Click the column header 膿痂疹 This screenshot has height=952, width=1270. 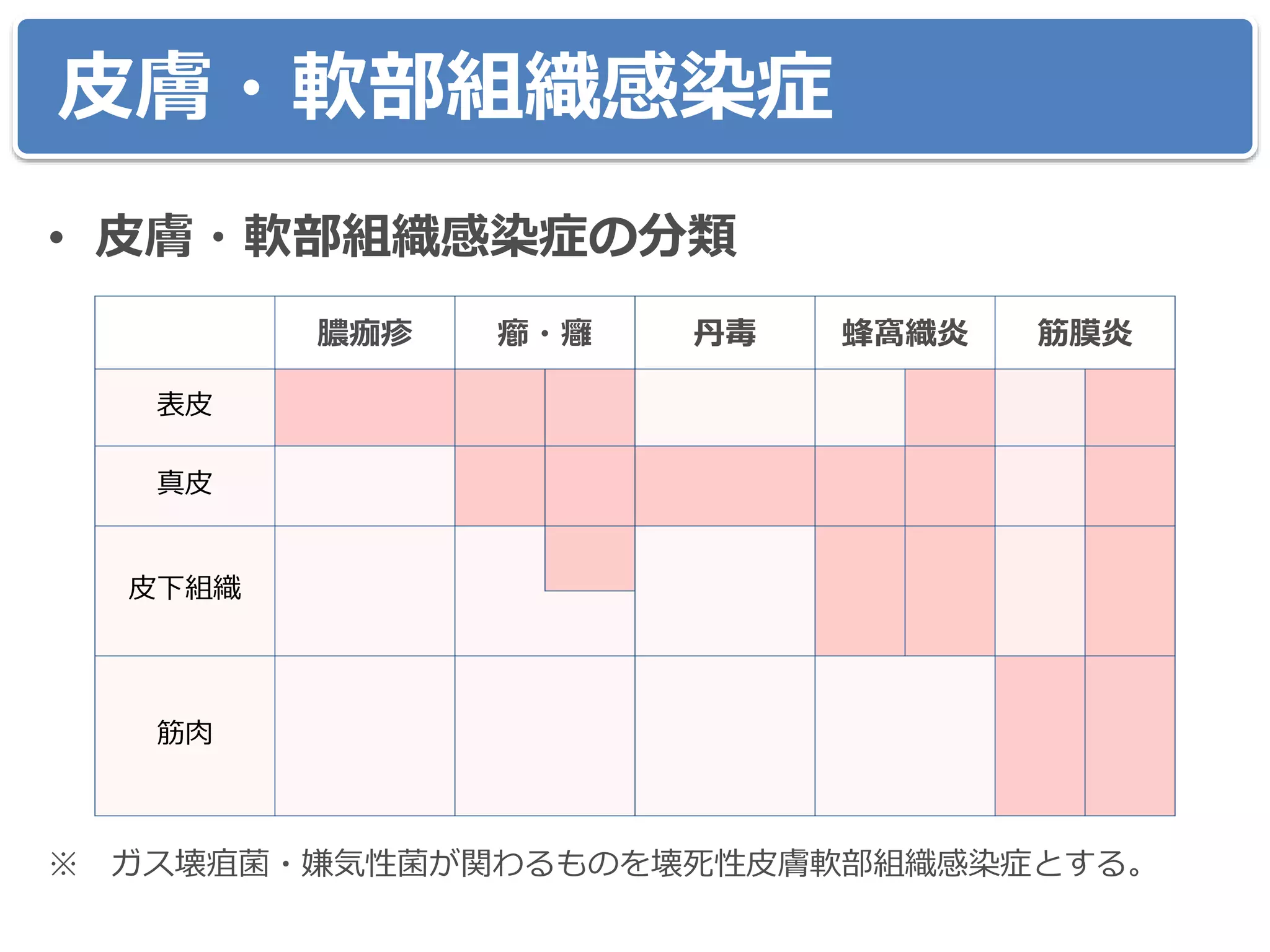point(365,333)
